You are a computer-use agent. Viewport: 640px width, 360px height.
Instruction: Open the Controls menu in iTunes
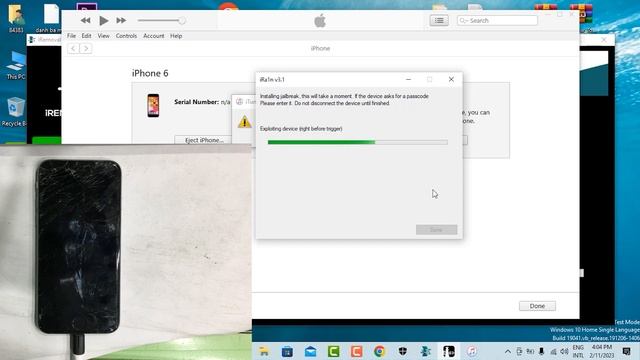[x=126, y=36]
